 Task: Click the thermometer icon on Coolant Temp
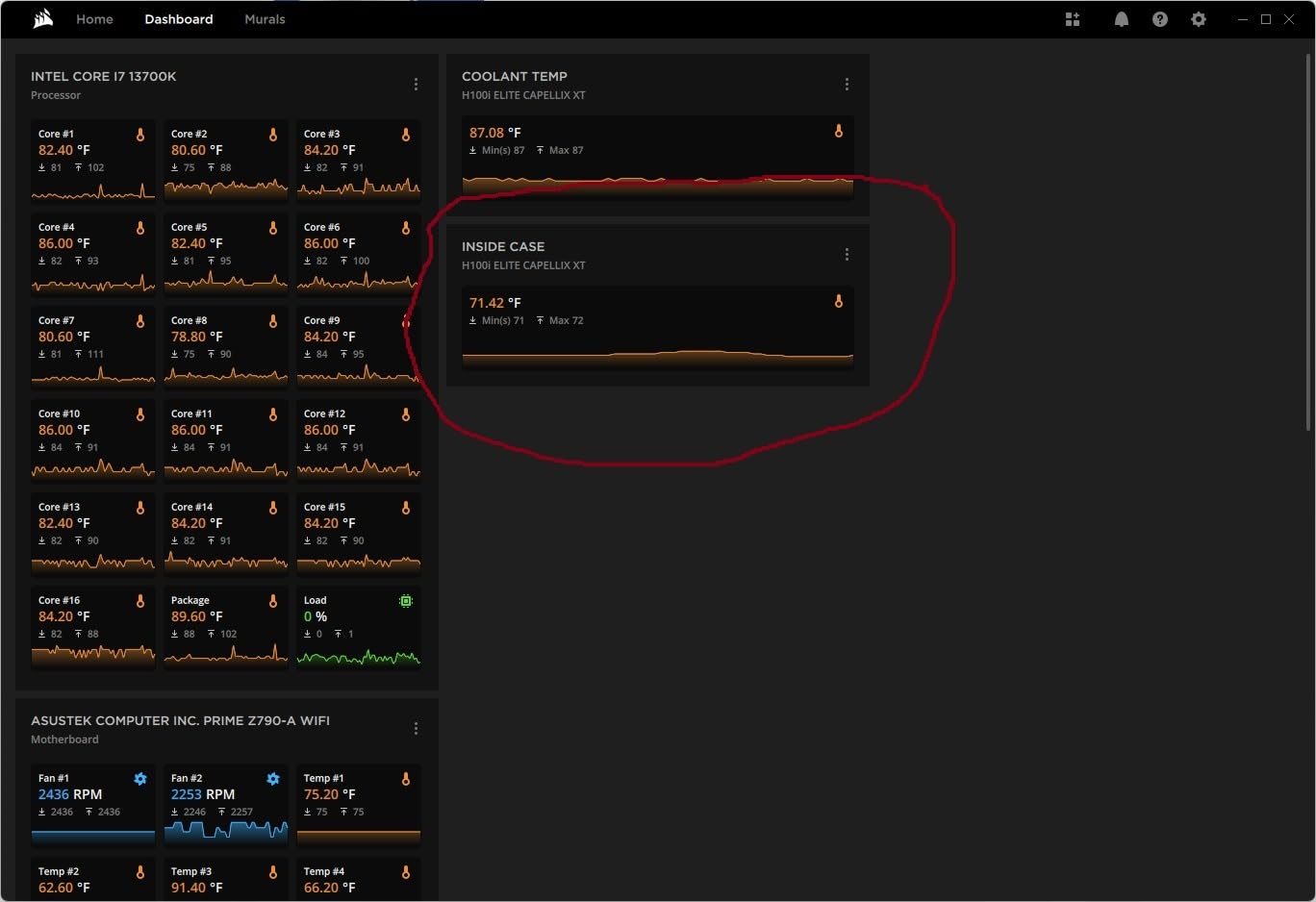pyautogui.click(x=839, y=131)
